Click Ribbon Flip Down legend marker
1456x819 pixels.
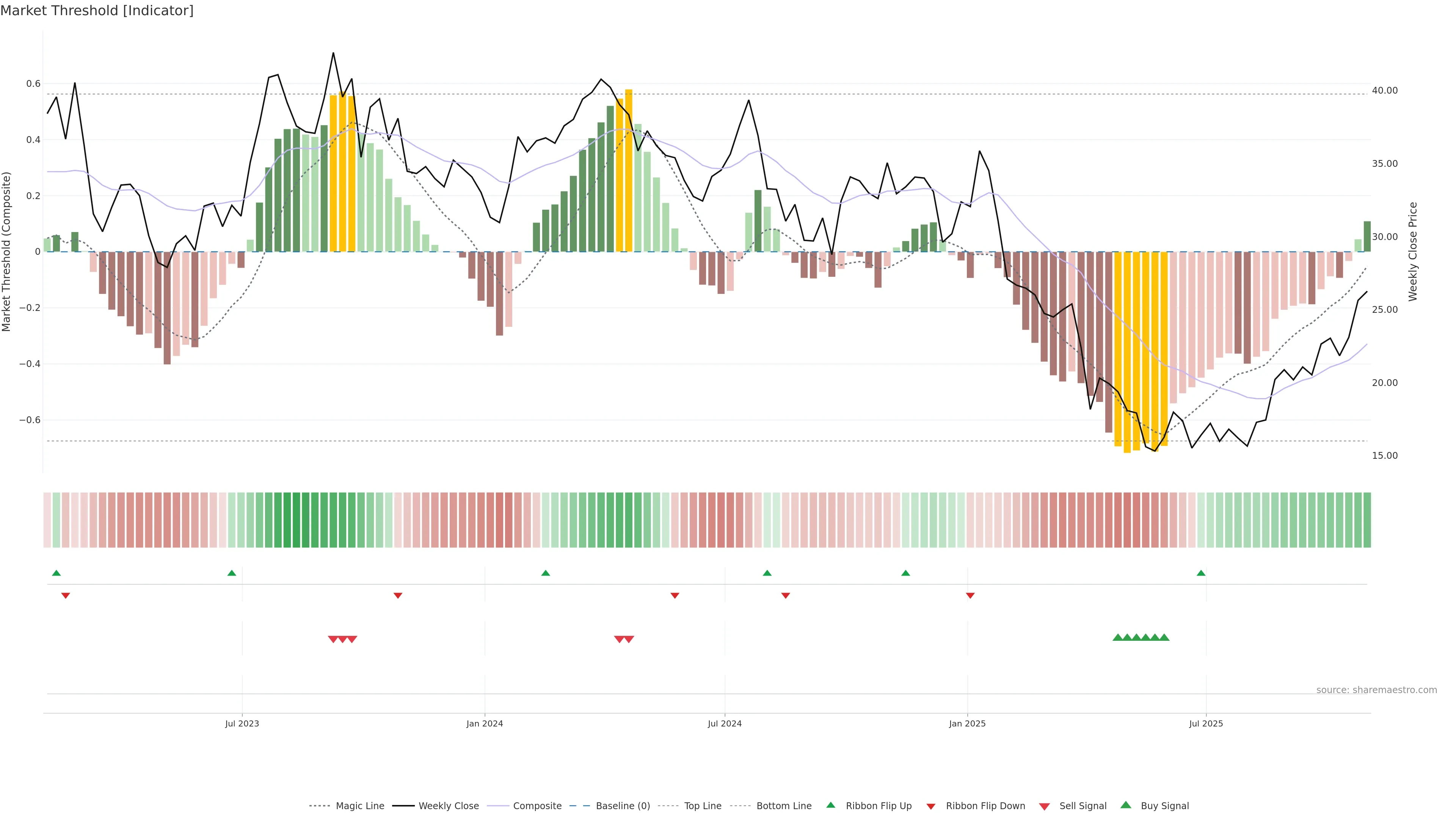930,806
